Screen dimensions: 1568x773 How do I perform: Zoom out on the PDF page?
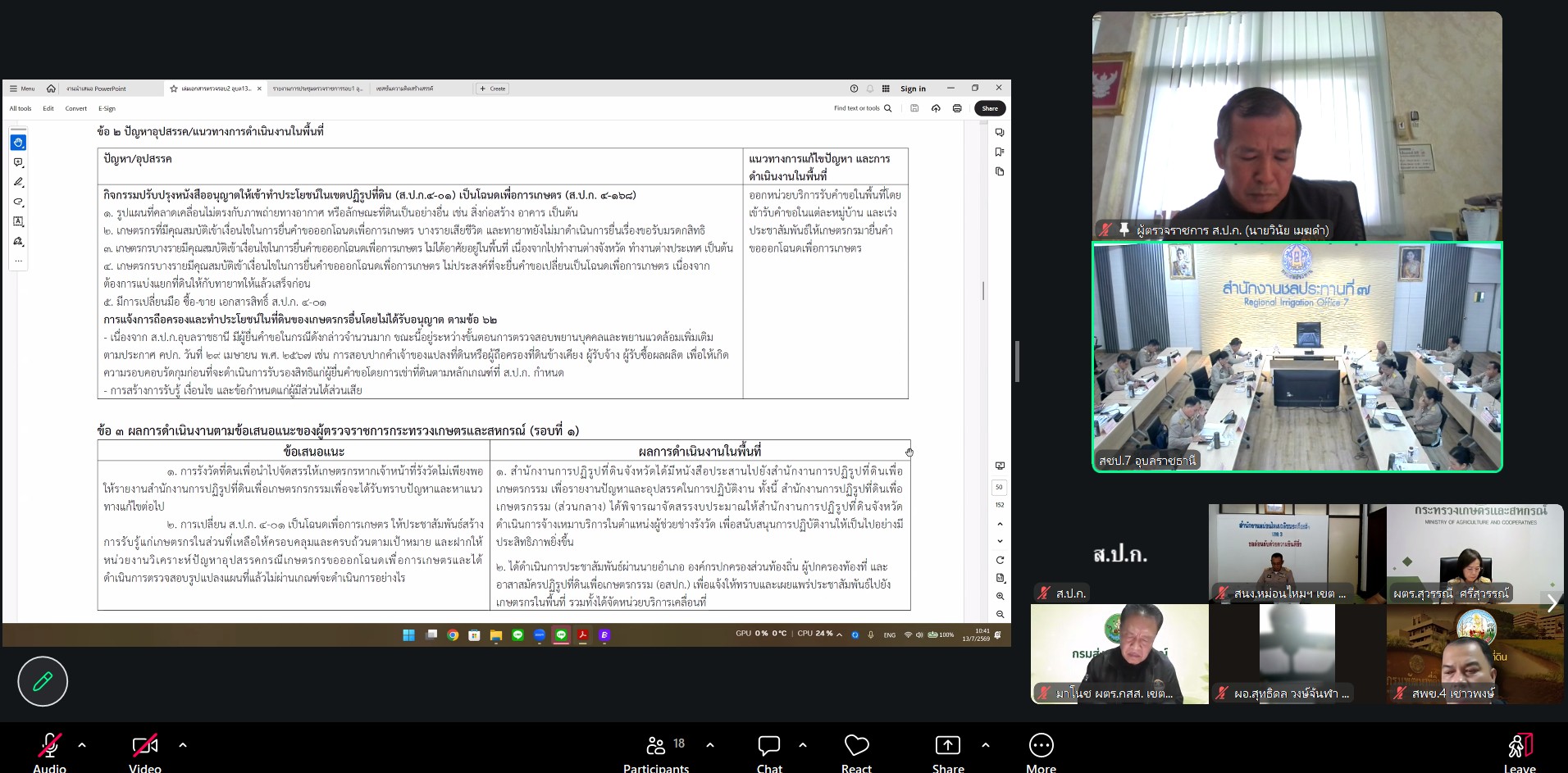1000,614
